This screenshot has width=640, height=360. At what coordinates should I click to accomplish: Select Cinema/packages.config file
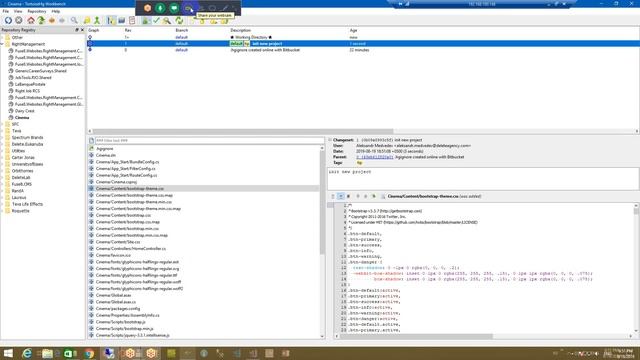click(x=118, y=309)
